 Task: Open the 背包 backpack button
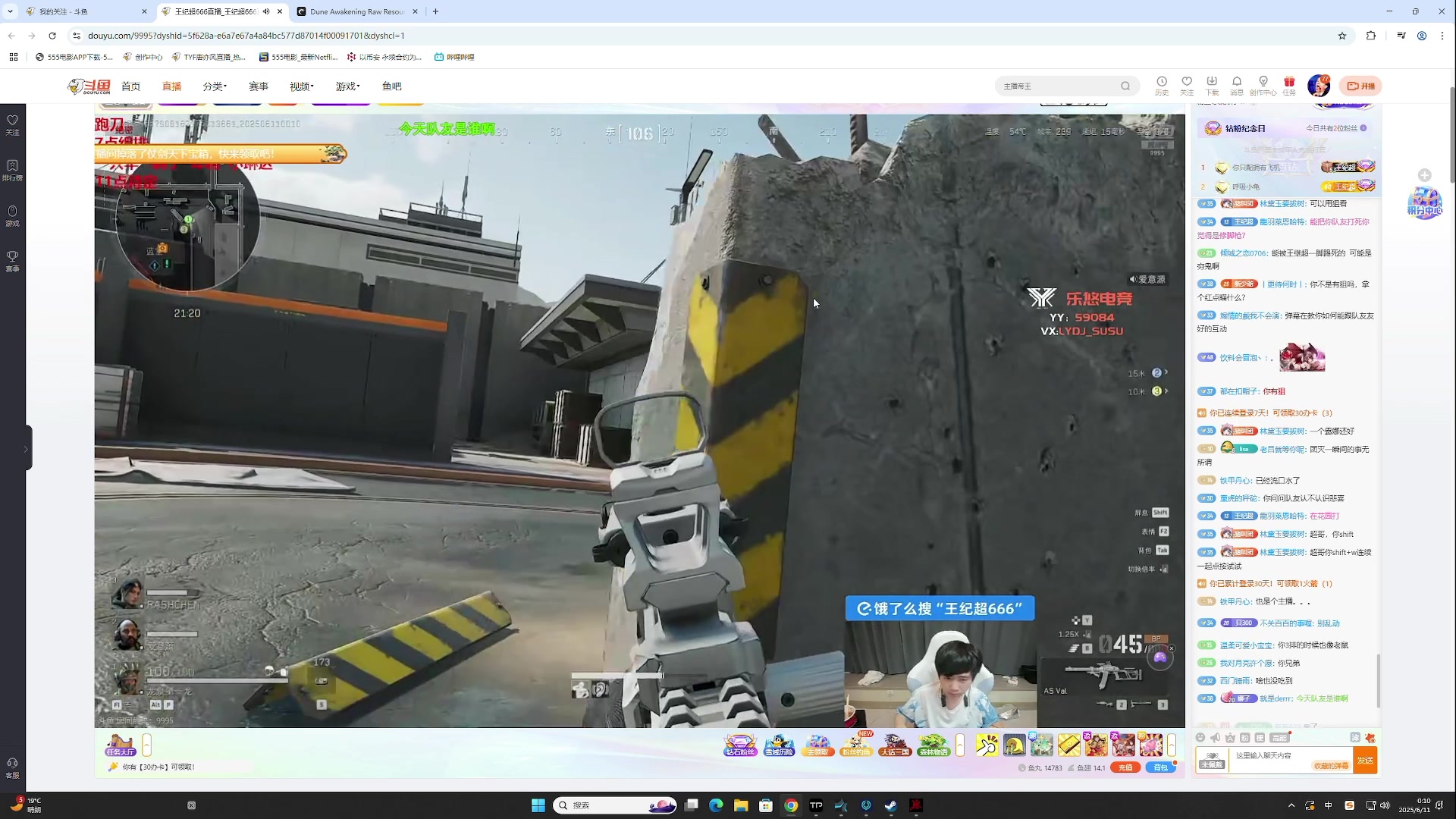pyautogui.click(x=1160, y=767)
